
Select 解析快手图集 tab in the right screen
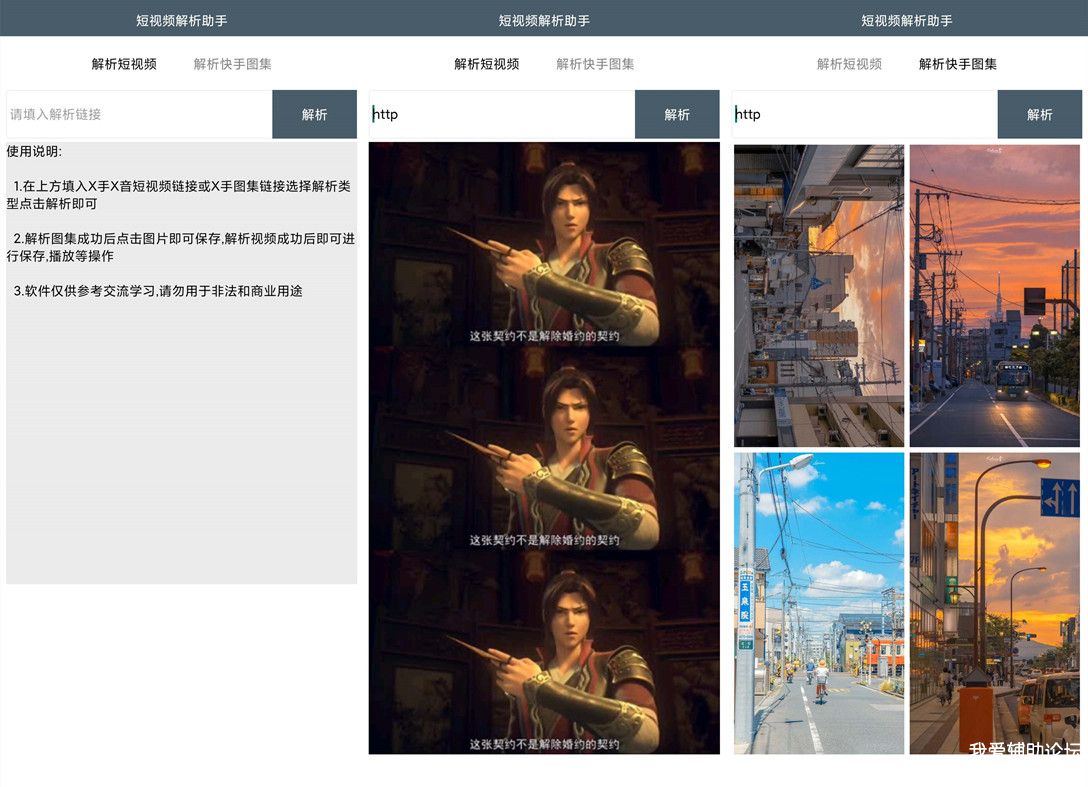[x=958, y=64]
